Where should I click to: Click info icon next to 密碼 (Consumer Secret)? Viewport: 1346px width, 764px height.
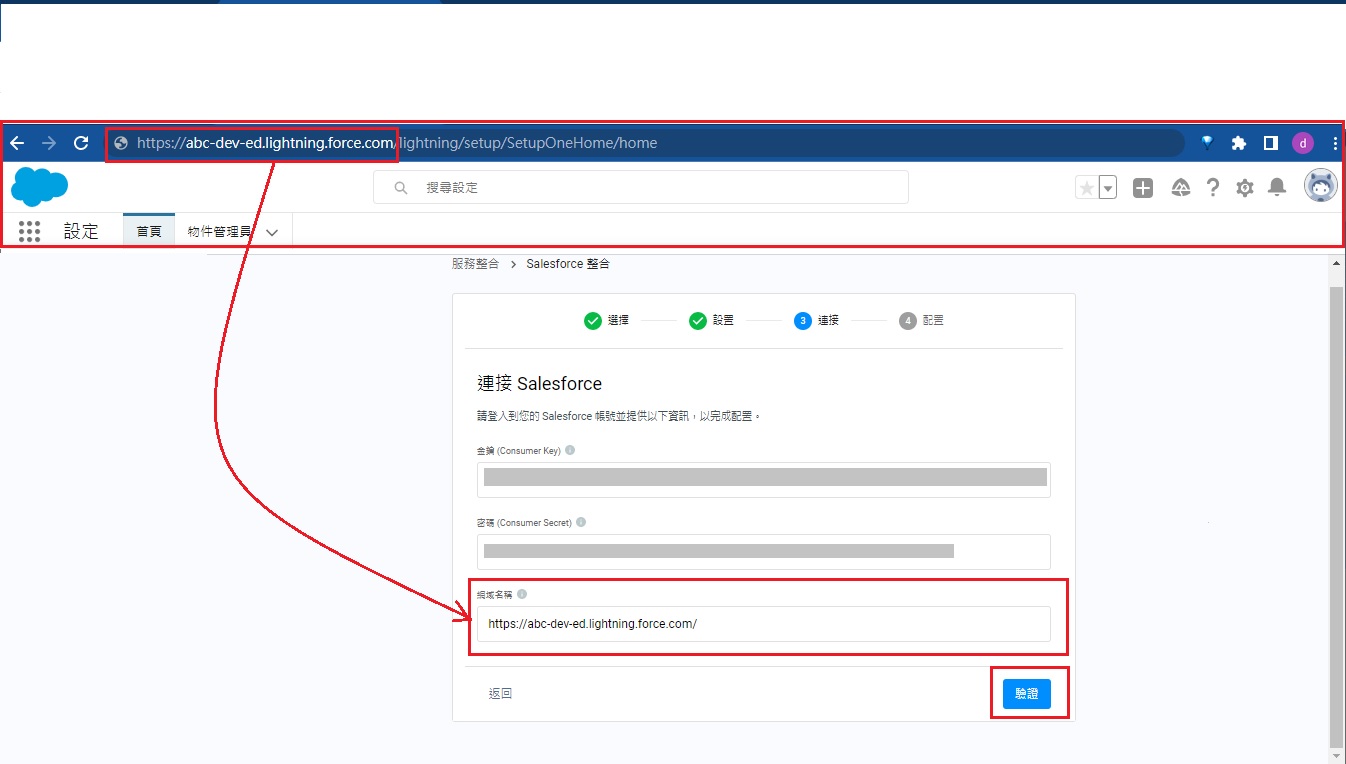coord(581,523)
